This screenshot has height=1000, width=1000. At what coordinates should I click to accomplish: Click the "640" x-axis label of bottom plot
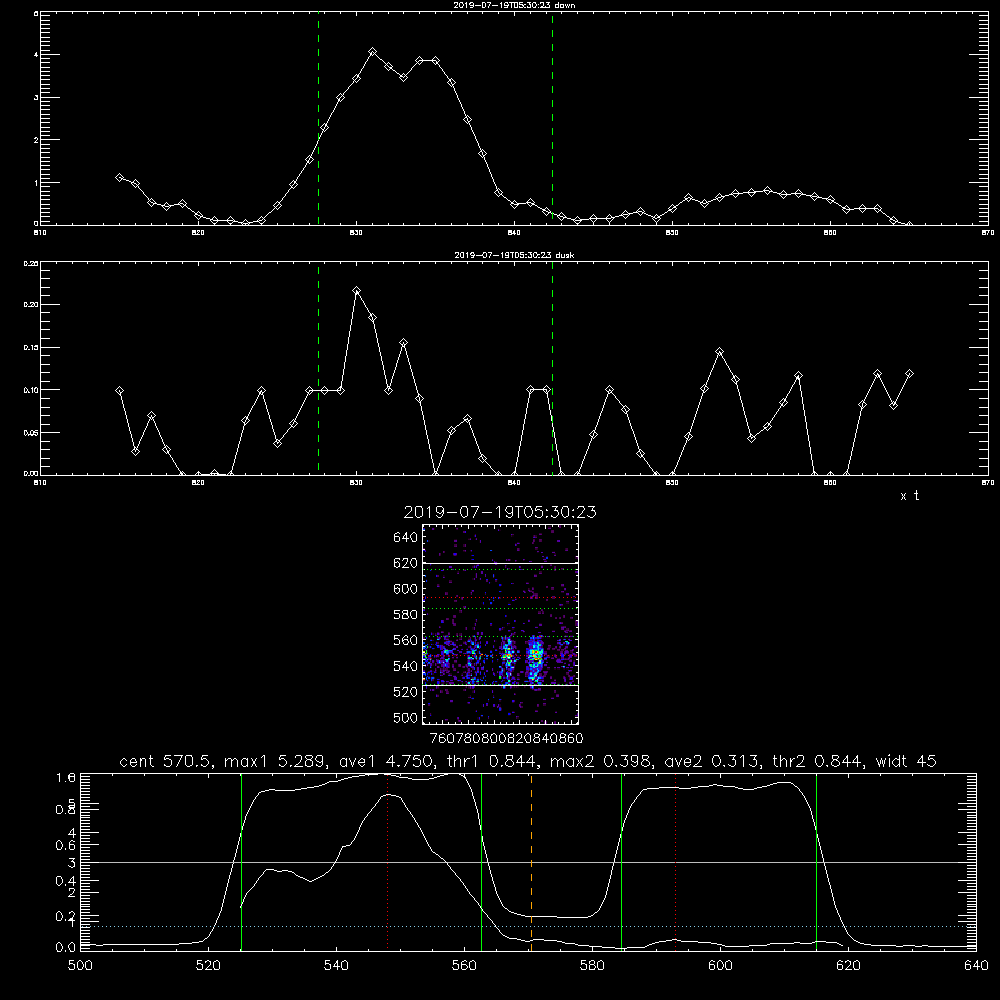(976, 966)
